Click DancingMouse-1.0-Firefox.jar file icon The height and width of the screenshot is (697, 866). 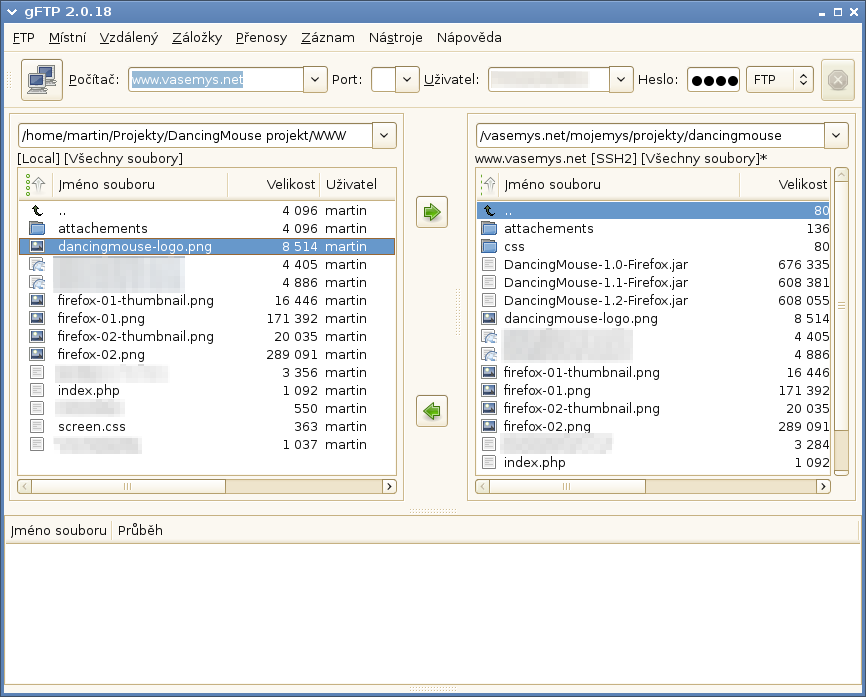pos(489,265)
